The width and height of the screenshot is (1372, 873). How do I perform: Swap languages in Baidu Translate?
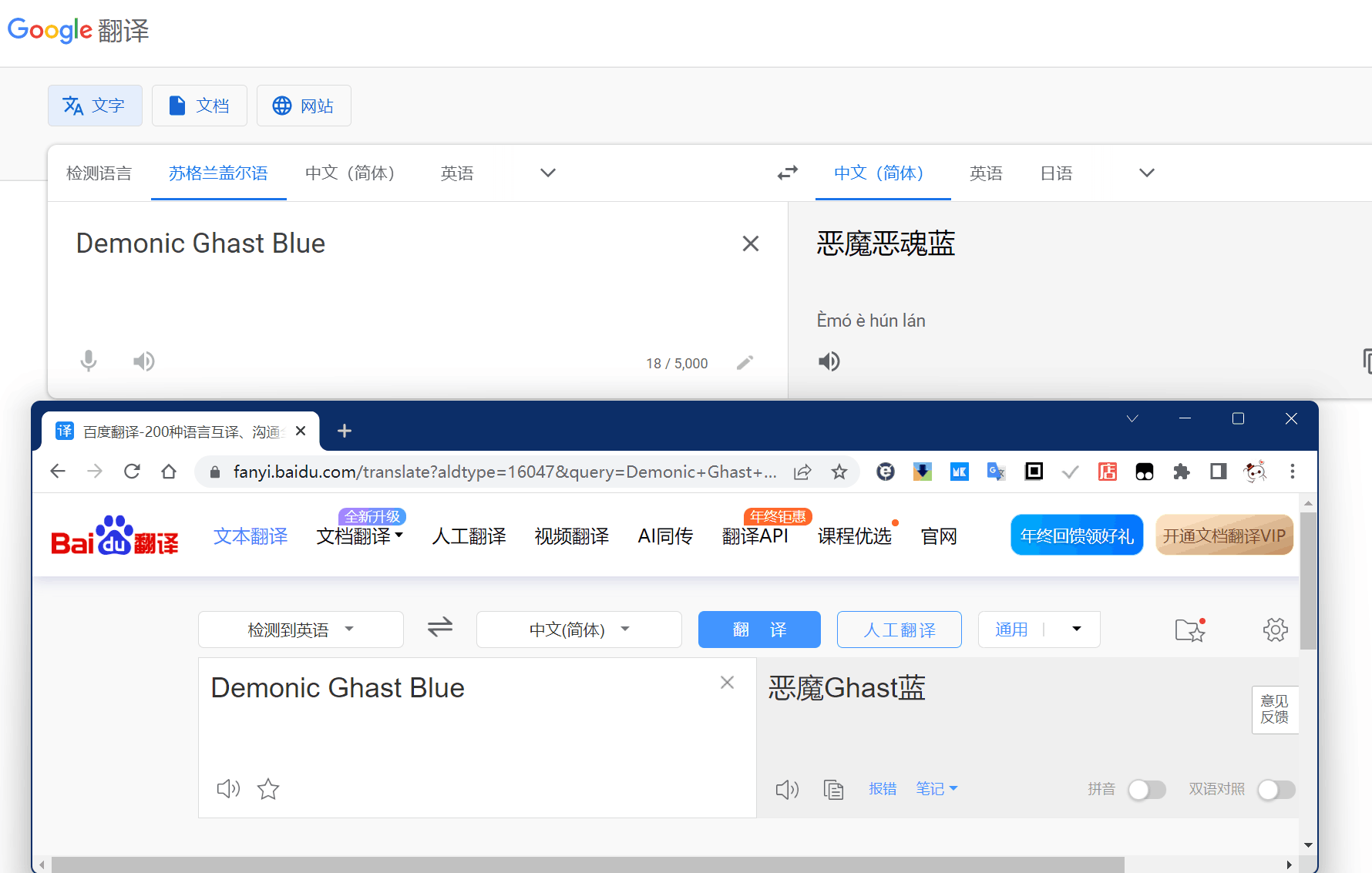coord(440,627)
